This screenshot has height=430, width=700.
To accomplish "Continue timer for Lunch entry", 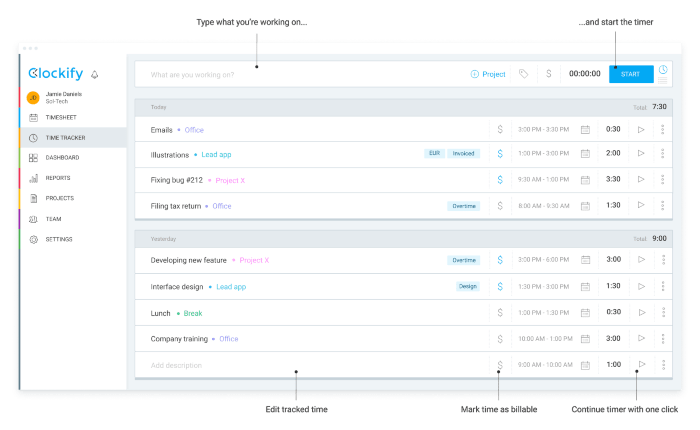I will tap(641, 313).
